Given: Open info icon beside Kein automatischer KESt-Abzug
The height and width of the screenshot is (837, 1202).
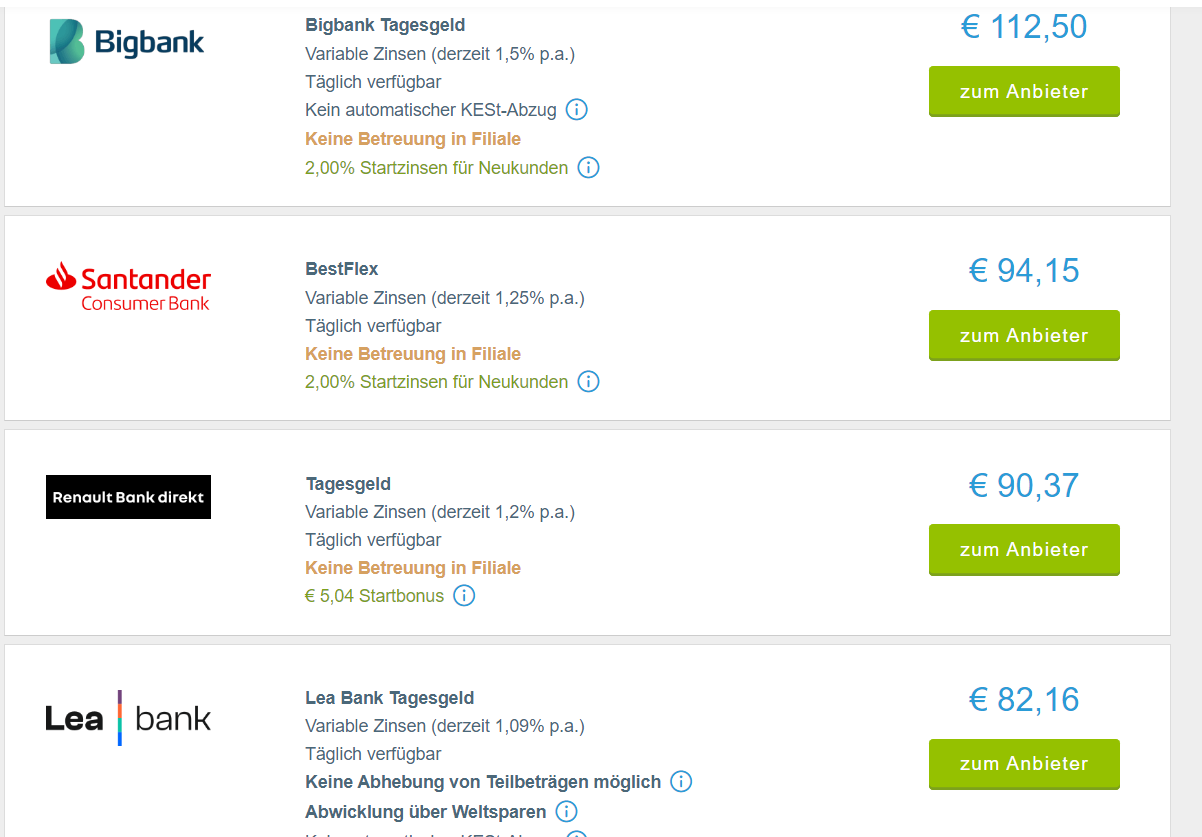Looking at the screenshot, I should pyautogui.click(x=576, y=109).
